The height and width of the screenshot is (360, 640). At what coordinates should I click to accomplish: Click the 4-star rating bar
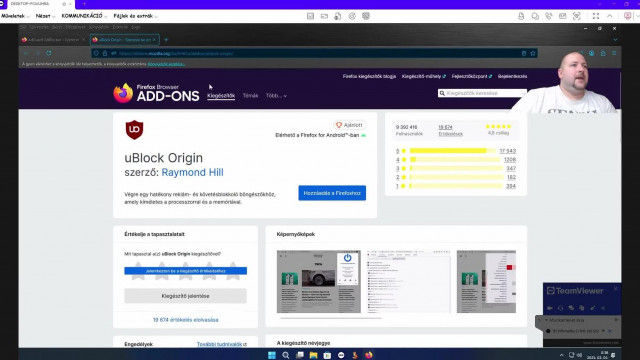[x=456, y=160]
